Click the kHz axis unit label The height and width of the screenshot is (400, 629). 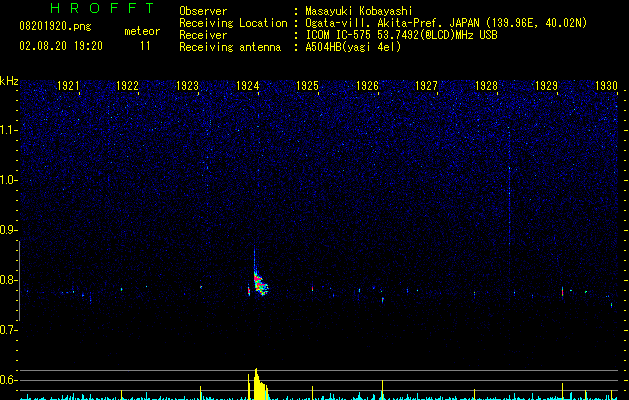coord(9,81)
